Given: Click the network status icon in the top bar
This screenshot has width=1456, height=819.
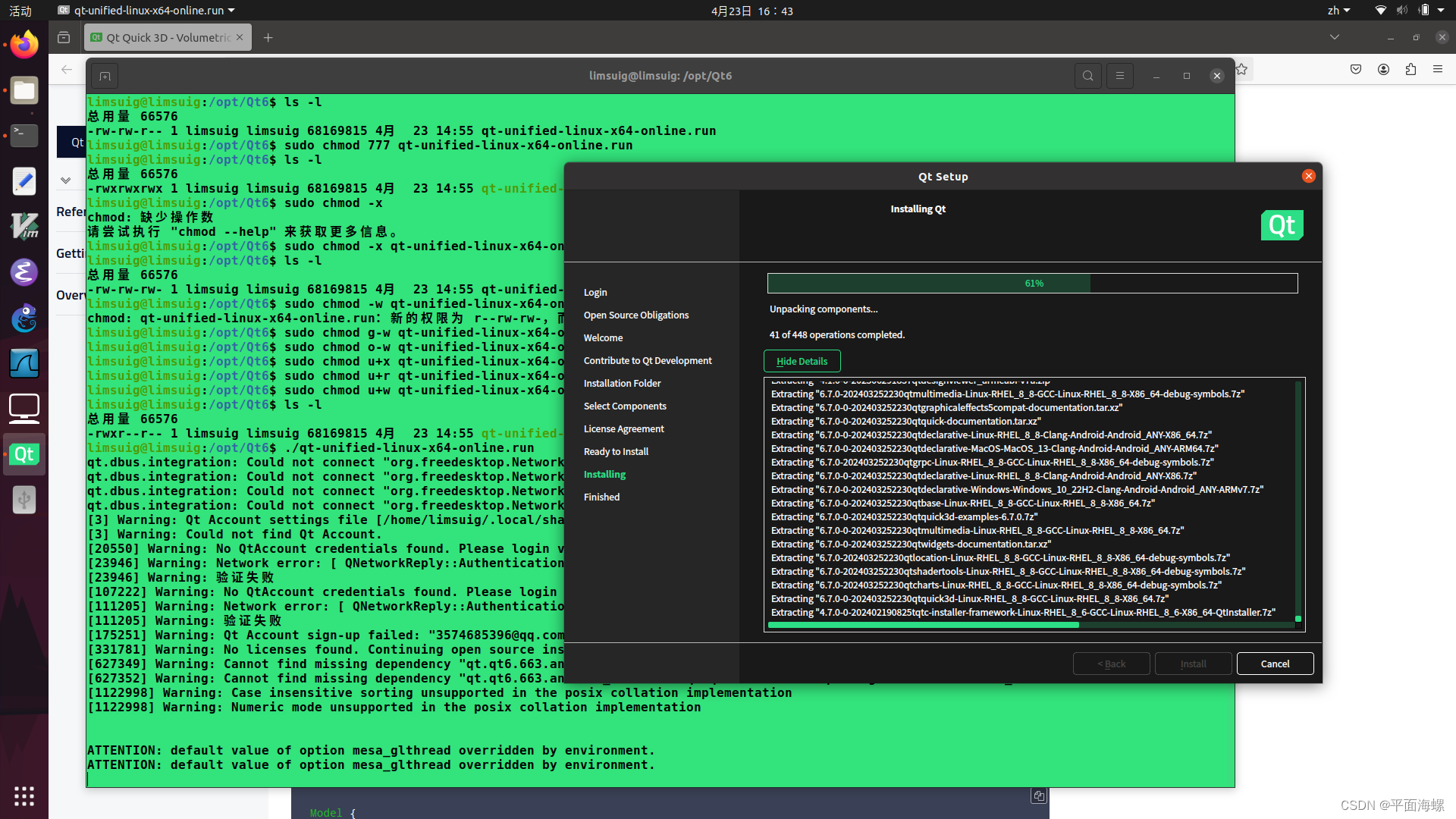Looking at the screenshot, I should coord(1380,11).
